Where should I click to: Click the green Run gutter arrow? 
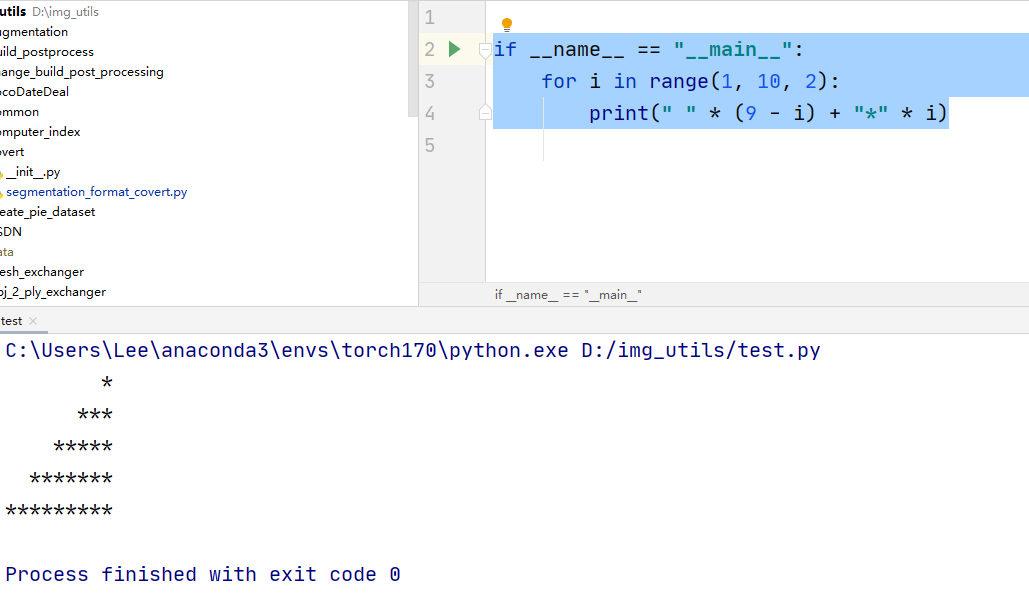pos(454,49)
